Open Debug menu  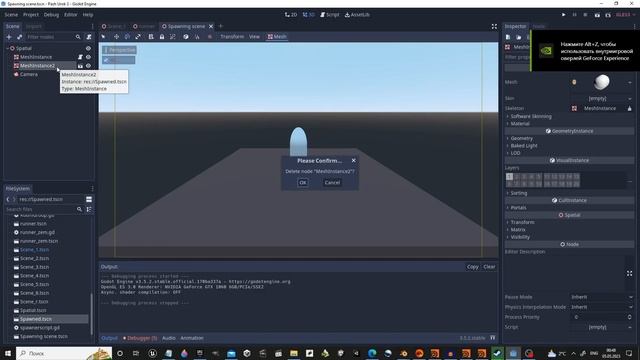coord(51,15)
